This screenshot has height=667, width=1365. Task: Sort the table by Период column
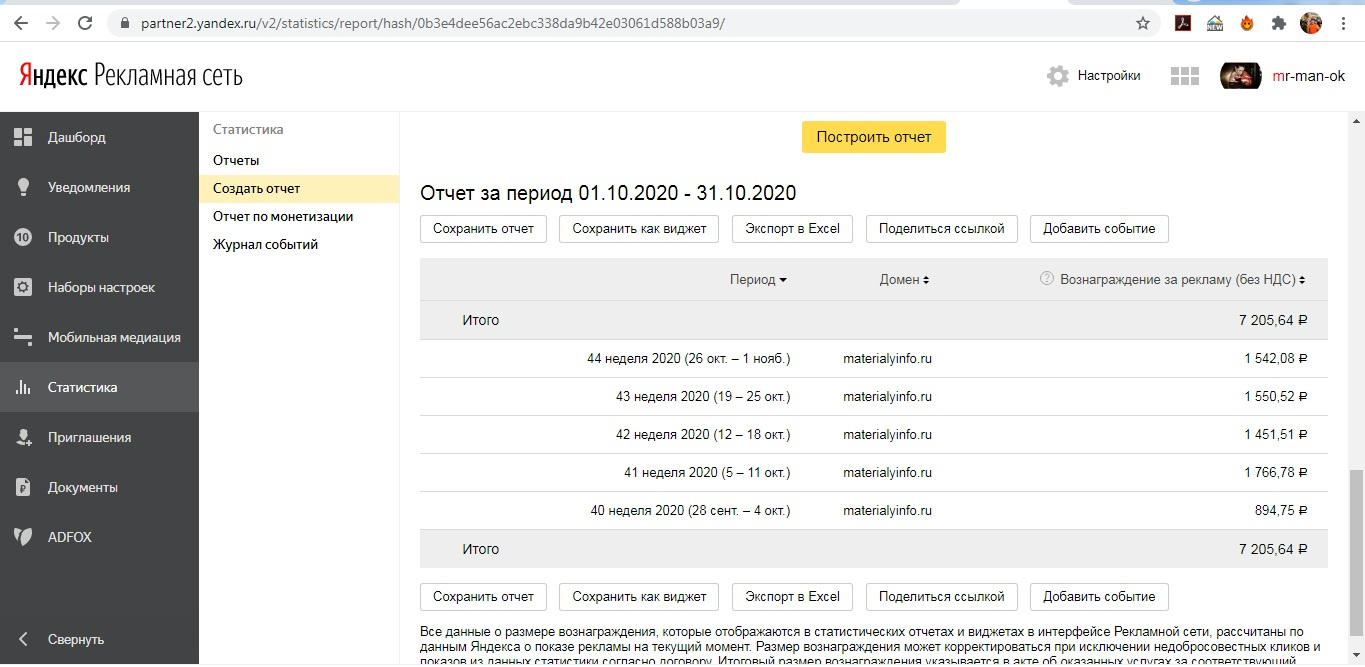click(758, 280)
